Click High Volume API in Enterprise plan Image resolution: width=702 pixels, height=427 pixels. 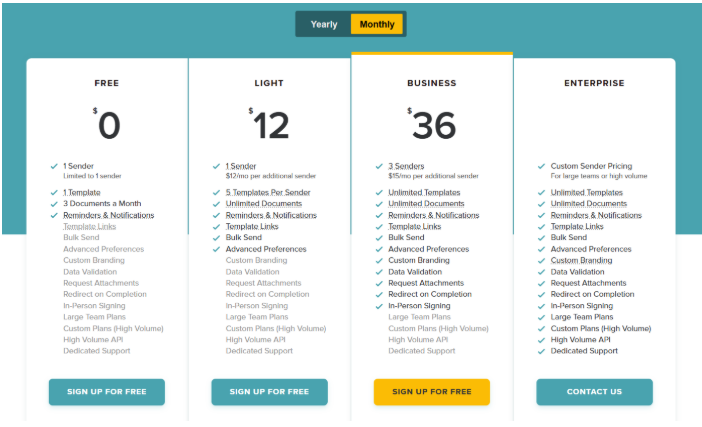tap(585, 340)
